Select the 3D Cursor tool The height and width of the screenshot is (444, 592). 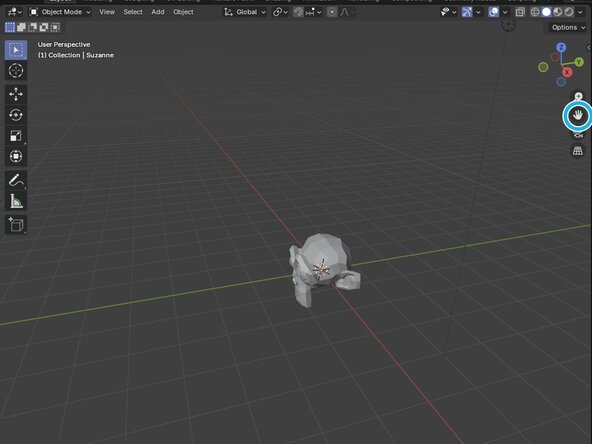coord(16,71)
